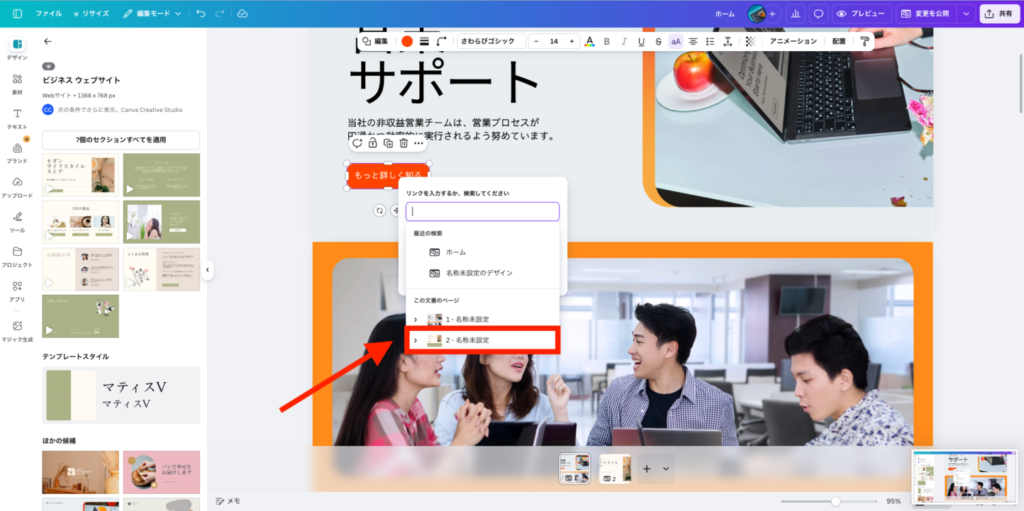Open the comment speech bubble icon in header
Screen dimensions: 1024x511
click(818, 14)
